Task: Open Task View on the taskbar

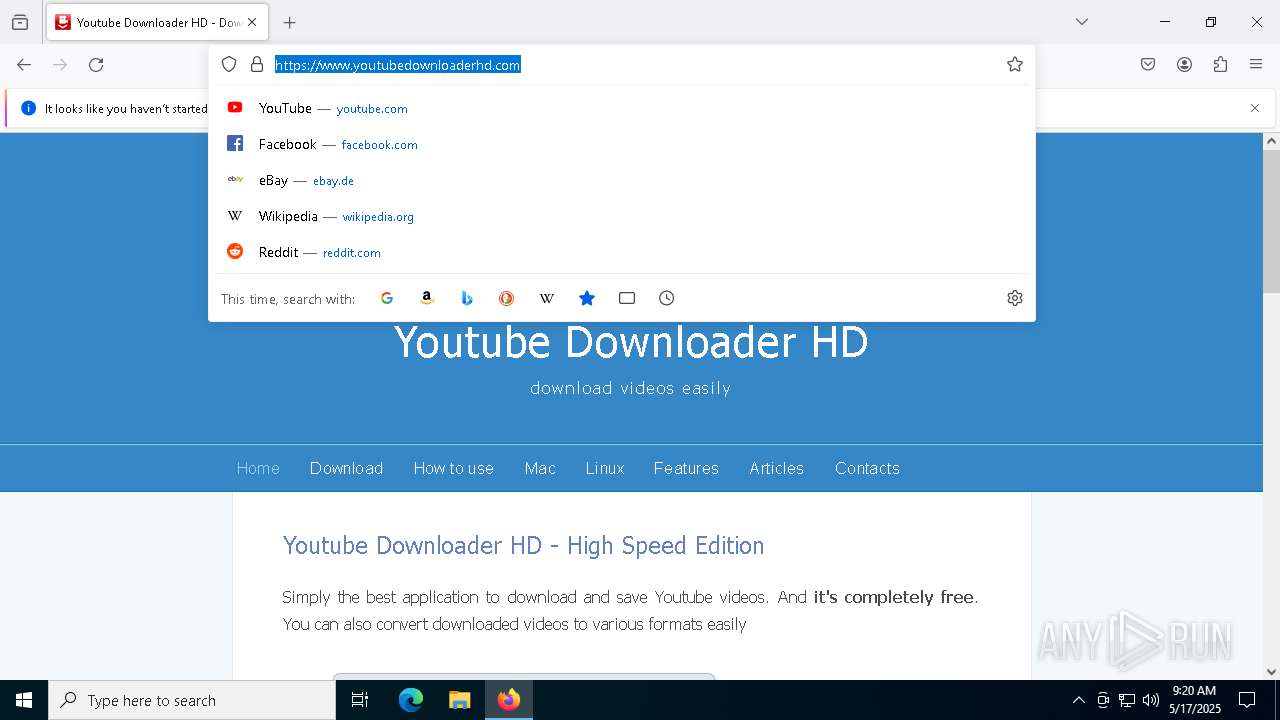Action: (360, 700)
